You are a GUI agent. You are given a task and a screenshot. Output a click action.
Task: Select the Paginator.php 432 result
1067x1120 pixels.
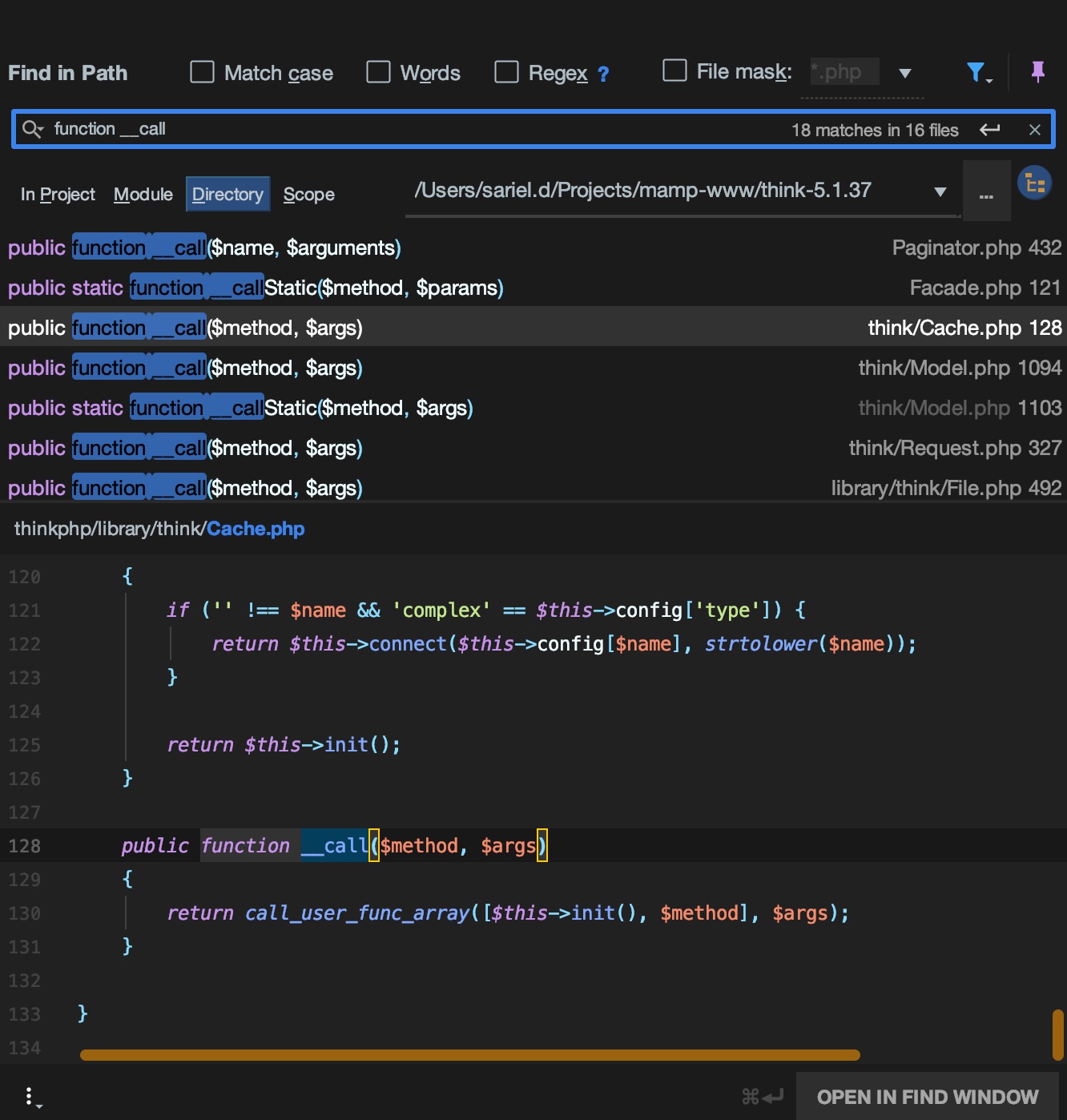click(533, 248)
